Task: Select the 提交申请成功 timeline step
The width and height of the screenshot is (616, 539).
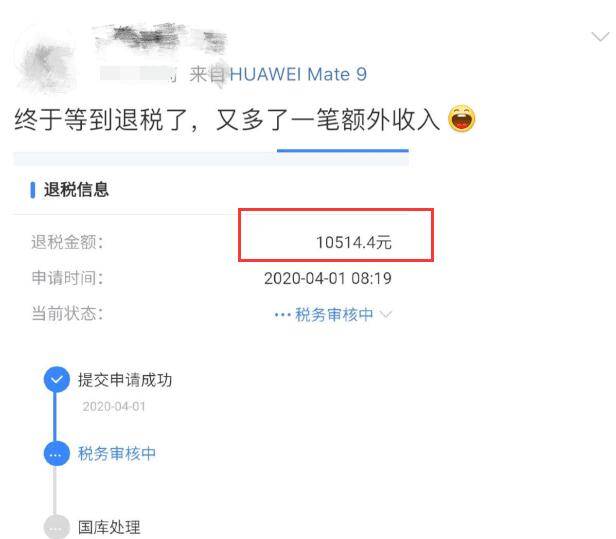Action: point(125,380)
